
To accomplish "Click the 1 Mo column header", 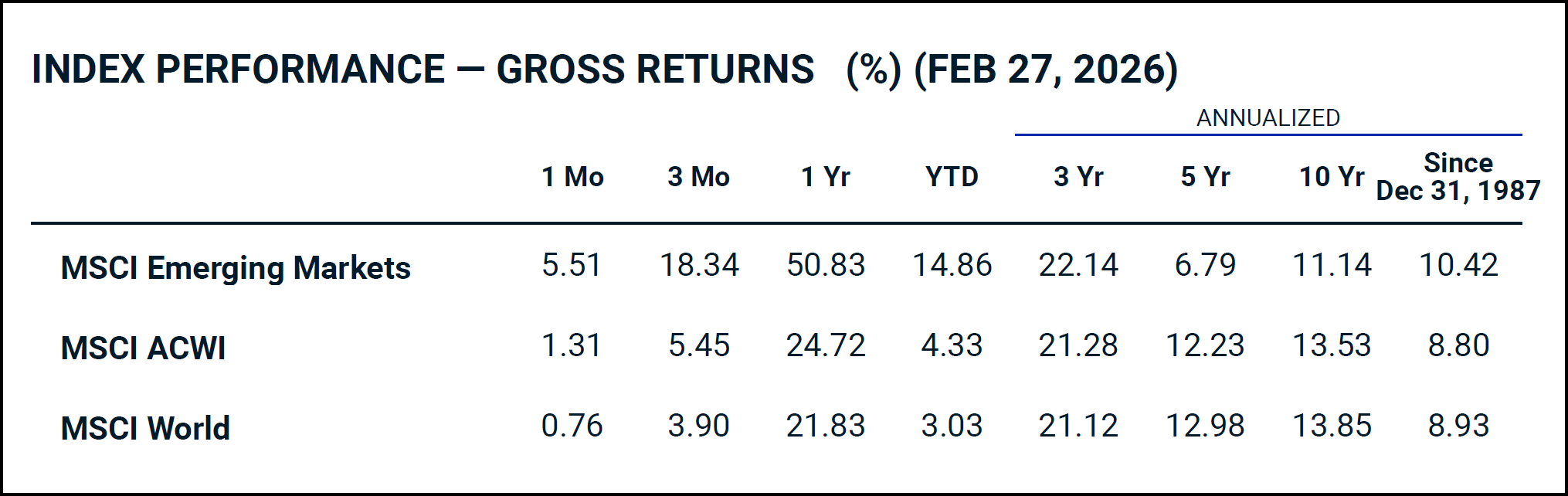I will (572, 177).
